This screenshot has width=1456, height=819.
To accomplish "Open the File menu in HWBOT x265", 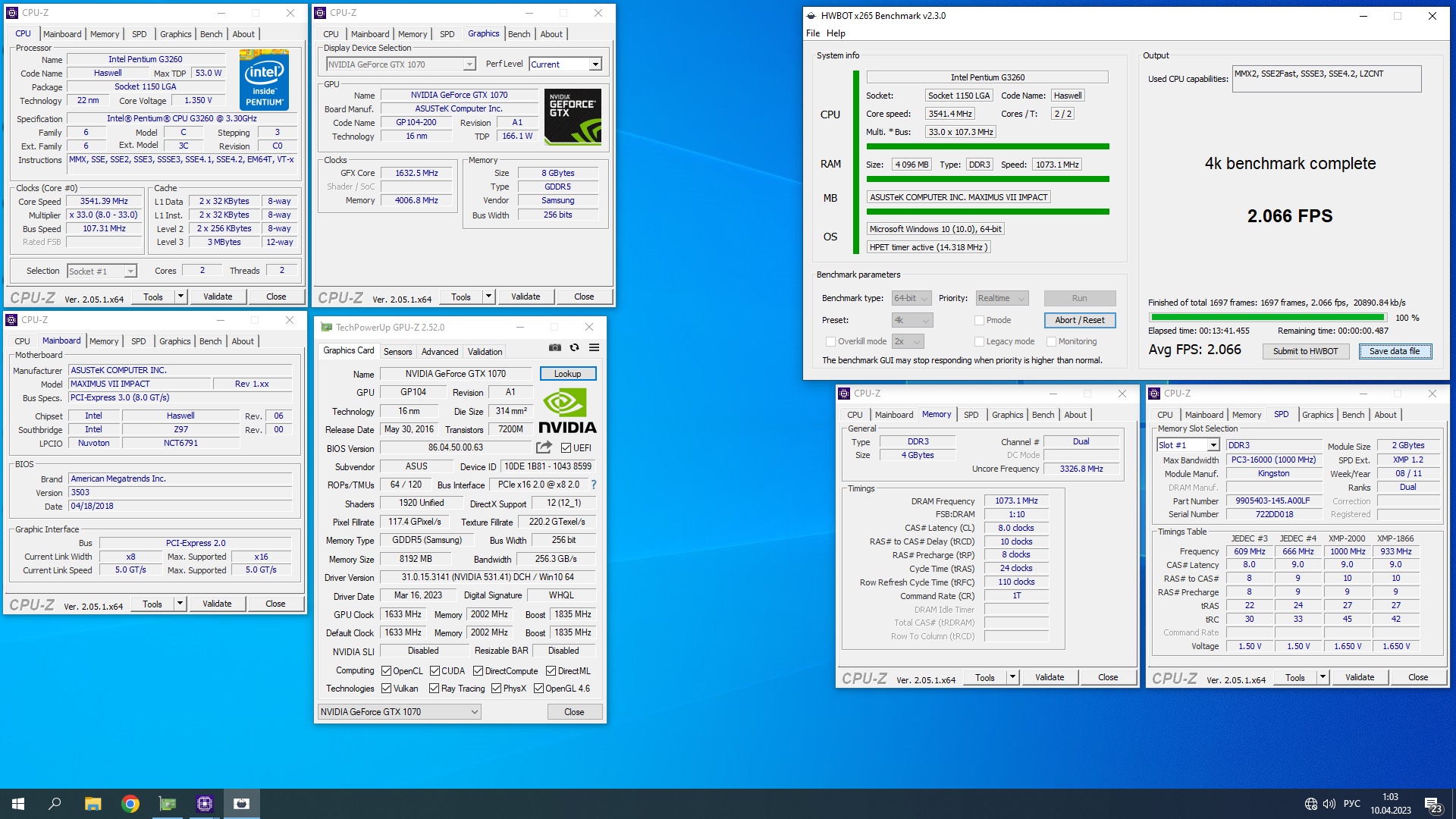I will pos(813,33).
